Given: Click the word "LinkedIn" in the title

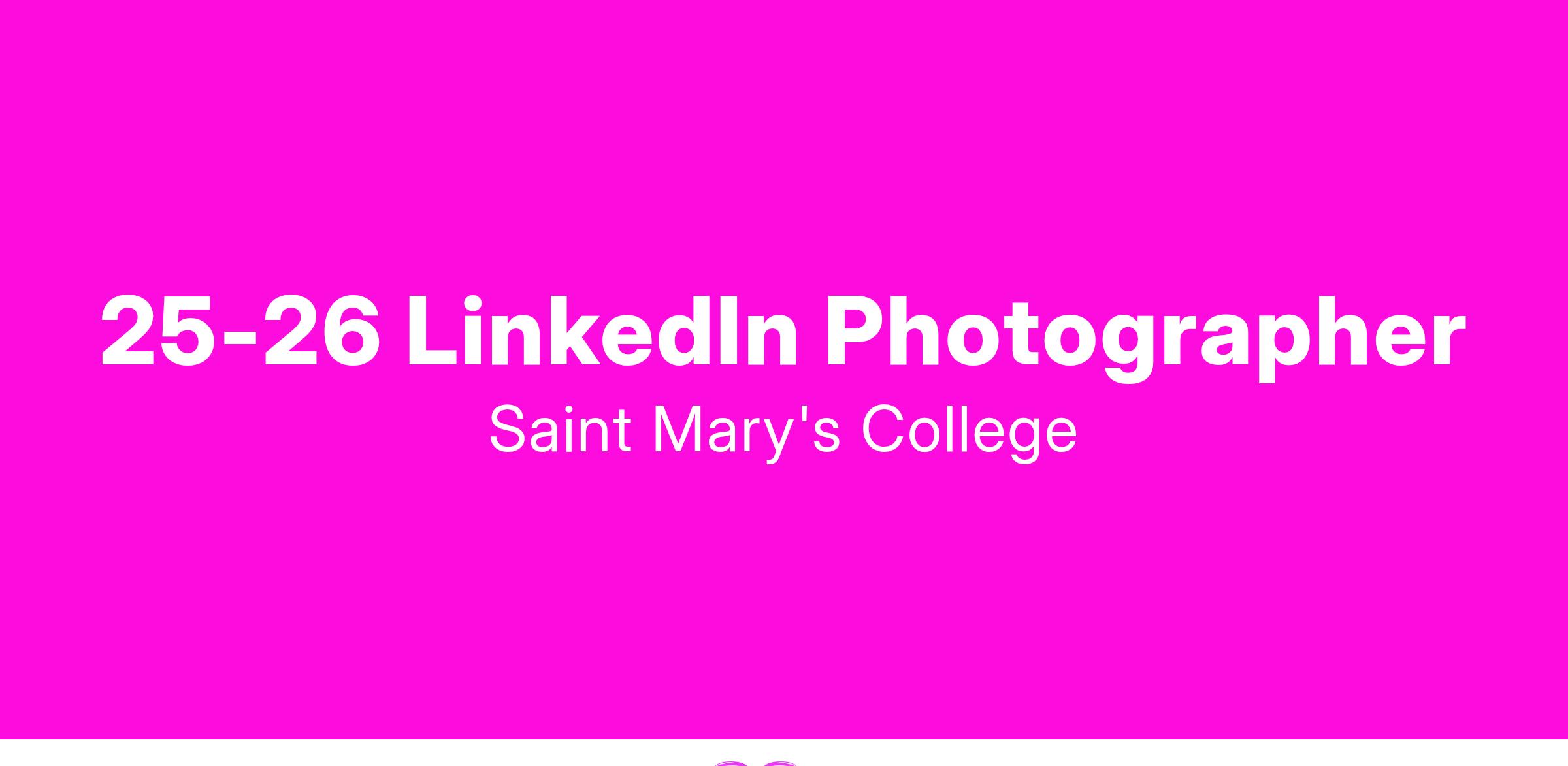Looking at the screenshot, I should (602, 332).
